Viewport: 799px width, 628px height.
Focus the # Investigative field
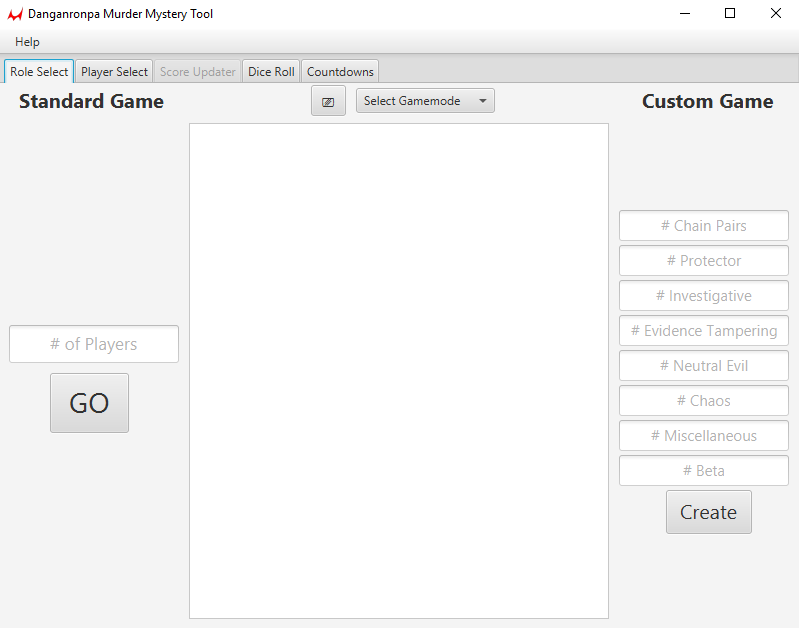(704, 296)
